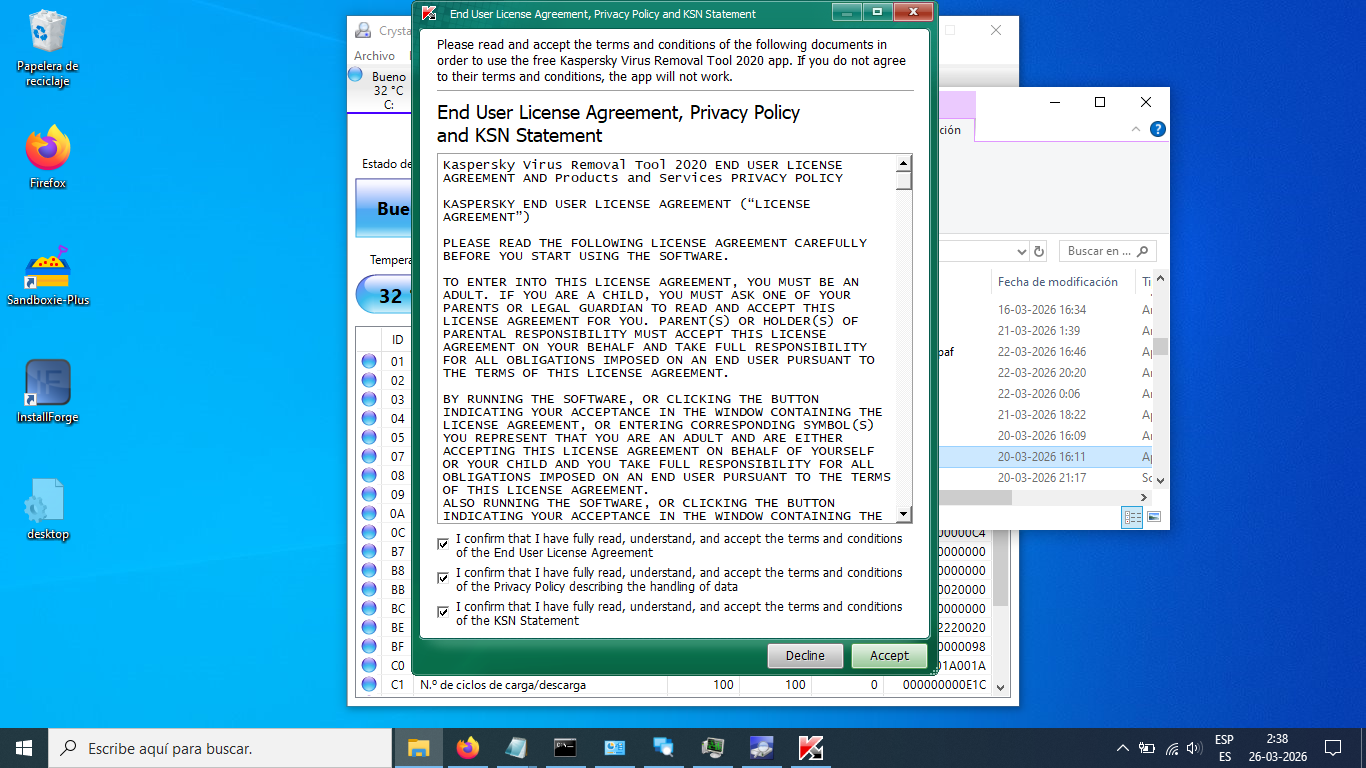Accept the Kaspersky license agreement
This screenshot has width=1366, height=768.
pyautogui.click(x=888, y=656)
